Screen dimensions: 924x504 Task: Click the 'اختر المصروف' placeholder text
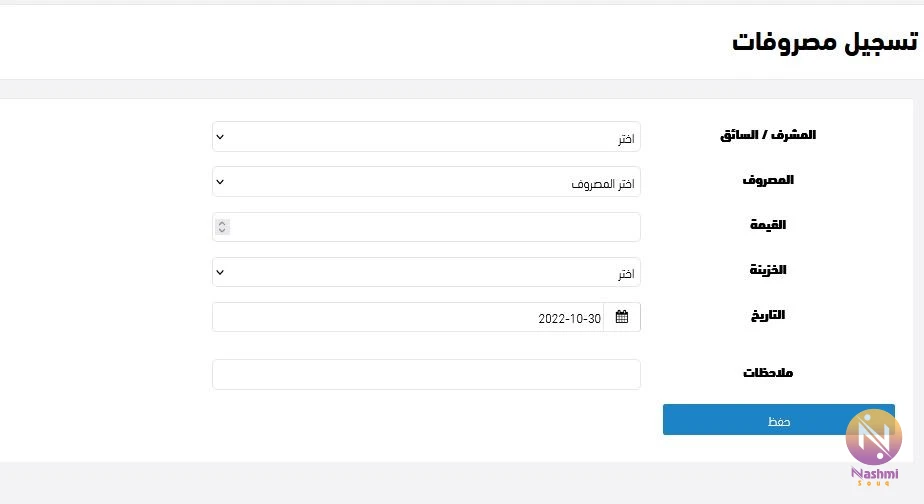pyautogui.click(x=602, y=184)
